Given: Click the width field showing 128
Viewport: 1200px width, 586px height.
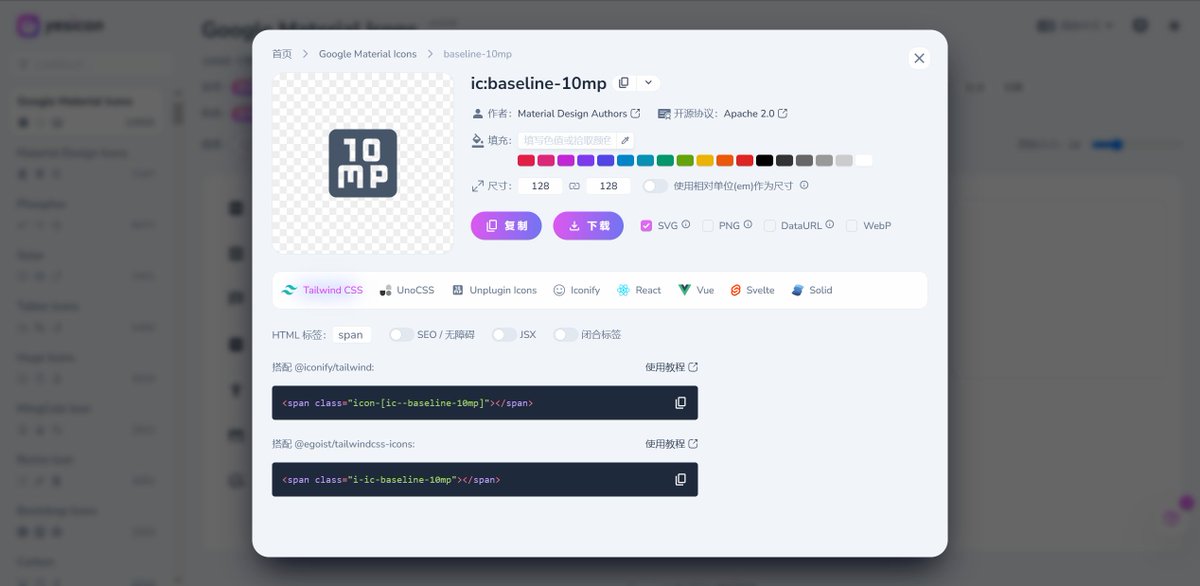Looking at the screenshot, I should [x=540, y=186].
